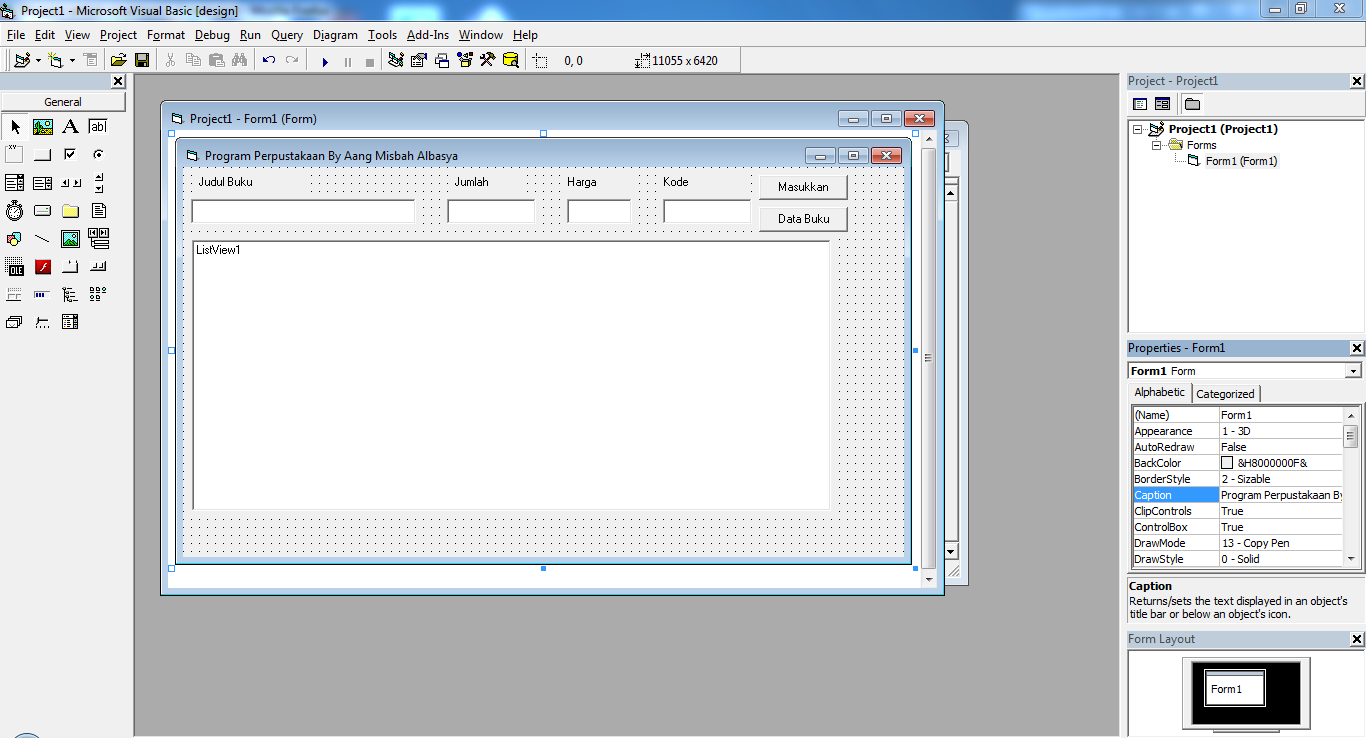Start the project using the Run toolbar icon
1366x738 pixels.
coord(325,60)
